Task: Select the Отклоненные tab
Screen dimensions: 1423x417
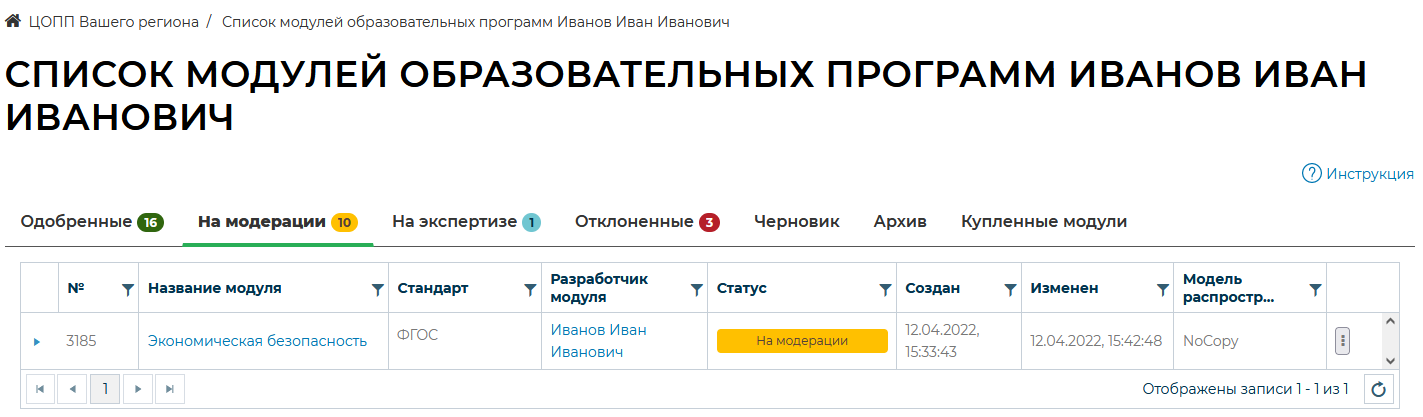Action: pyautogui.click(x=646, y=222)
